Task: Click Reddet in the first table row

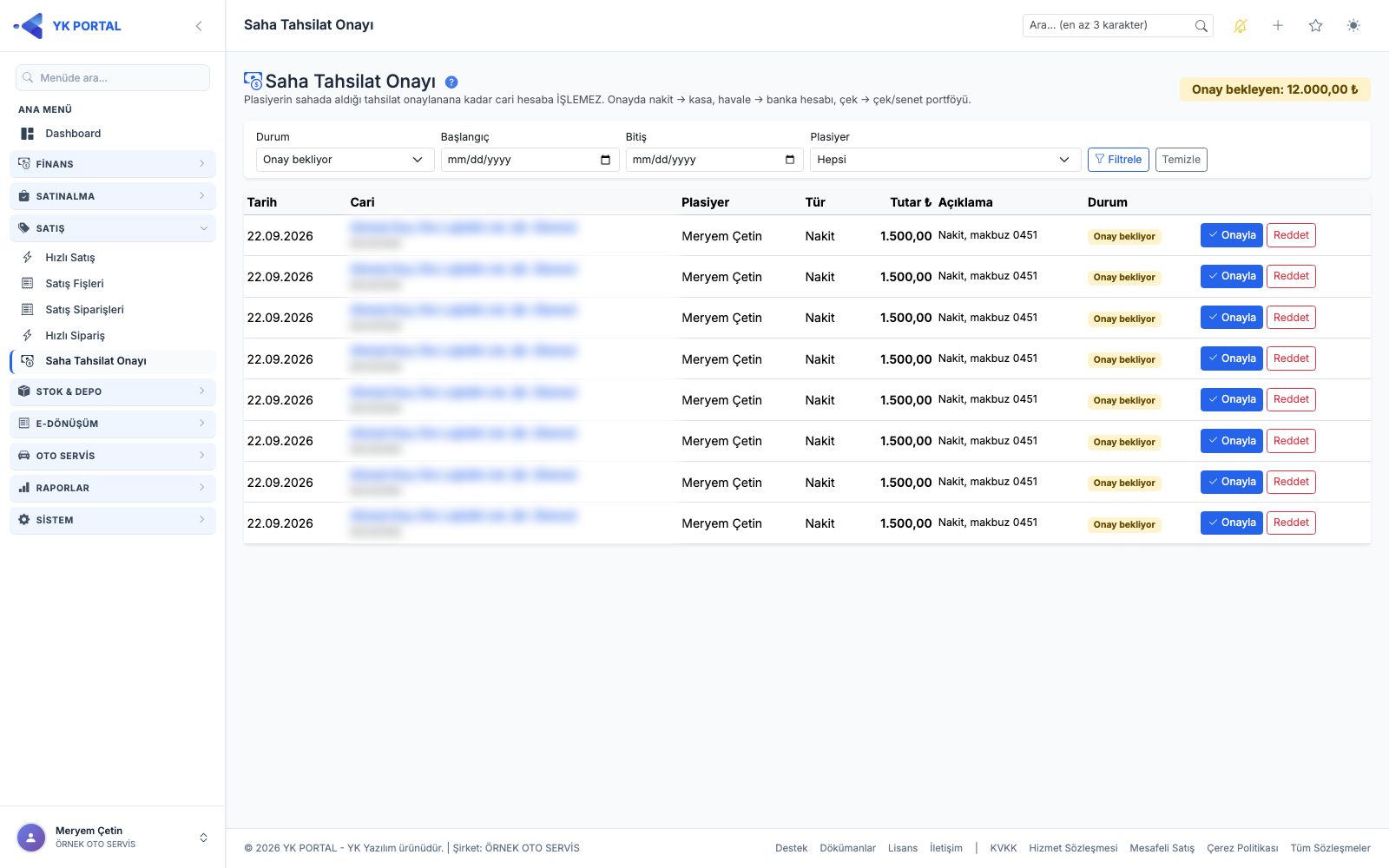Action: [1291, 235]
